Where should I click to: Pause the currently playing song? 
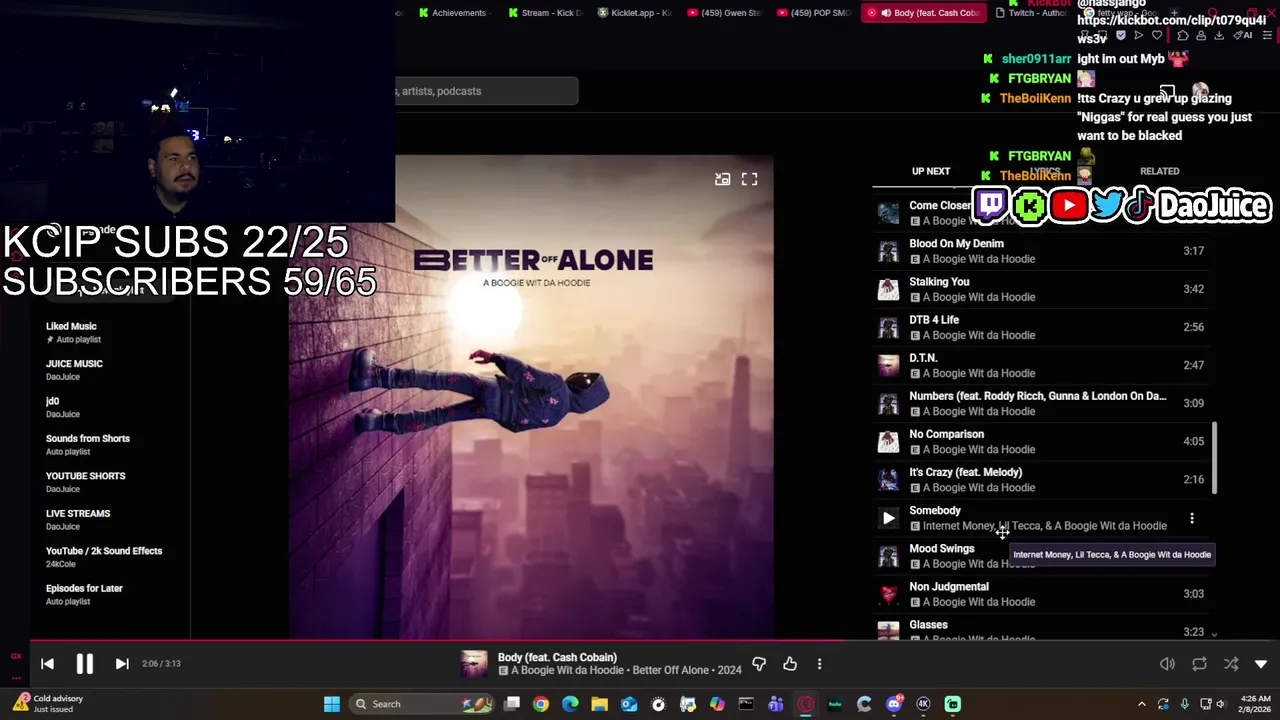84,663
